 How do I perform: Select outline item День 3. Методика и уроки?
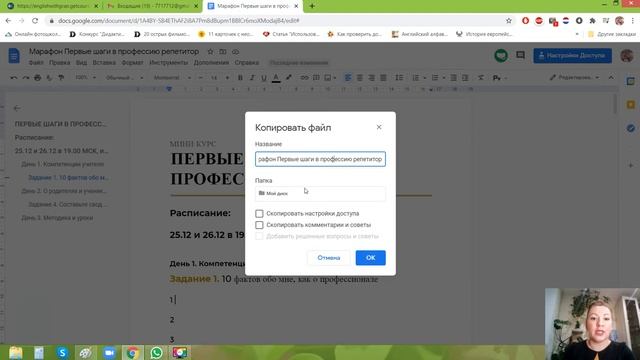[x=57, y=218]
